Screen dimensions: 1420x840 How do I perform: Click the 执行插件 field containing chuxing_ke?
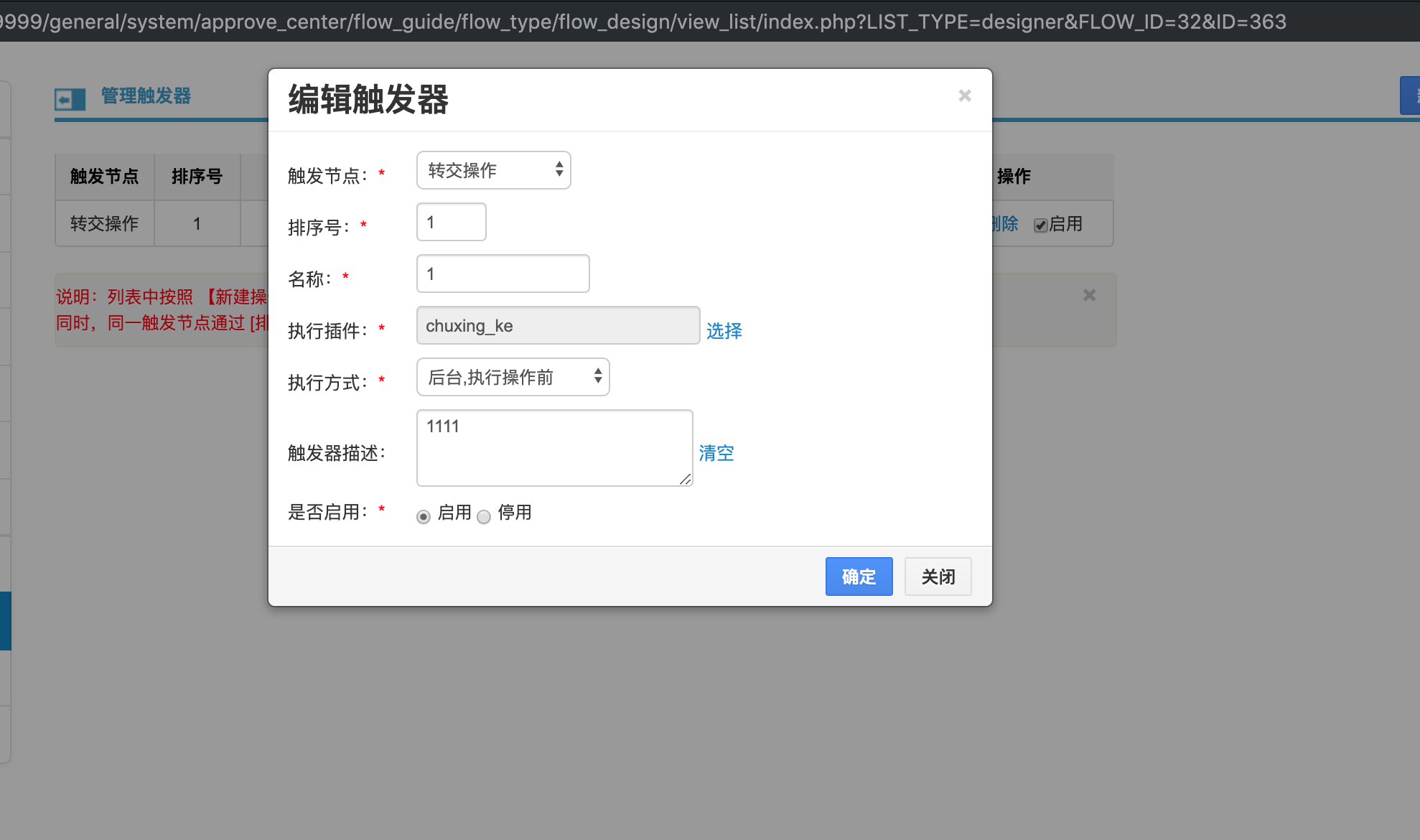point(557,325)
